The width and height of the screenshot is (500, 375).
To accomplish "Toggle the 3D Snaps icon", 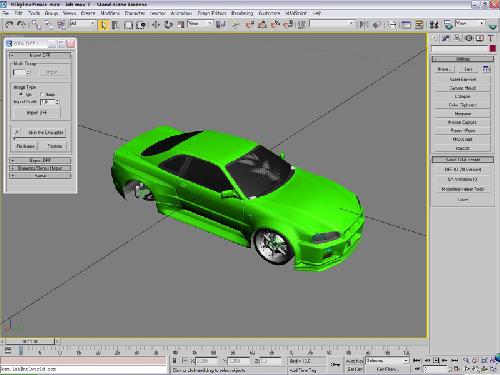I will click(x=250, y=24).
